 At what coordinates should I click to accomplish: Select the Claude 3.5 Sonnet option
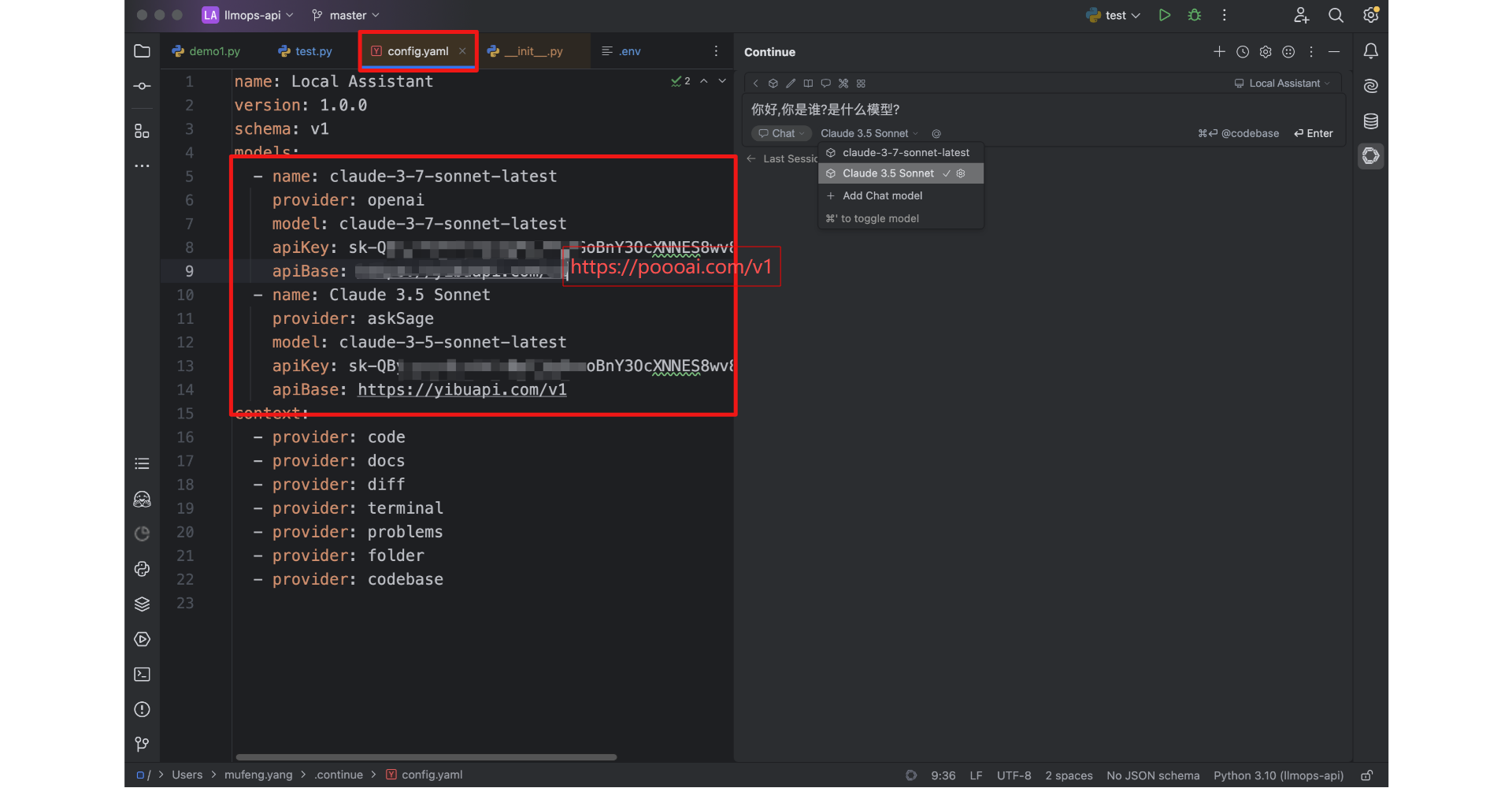coord(888,173)
